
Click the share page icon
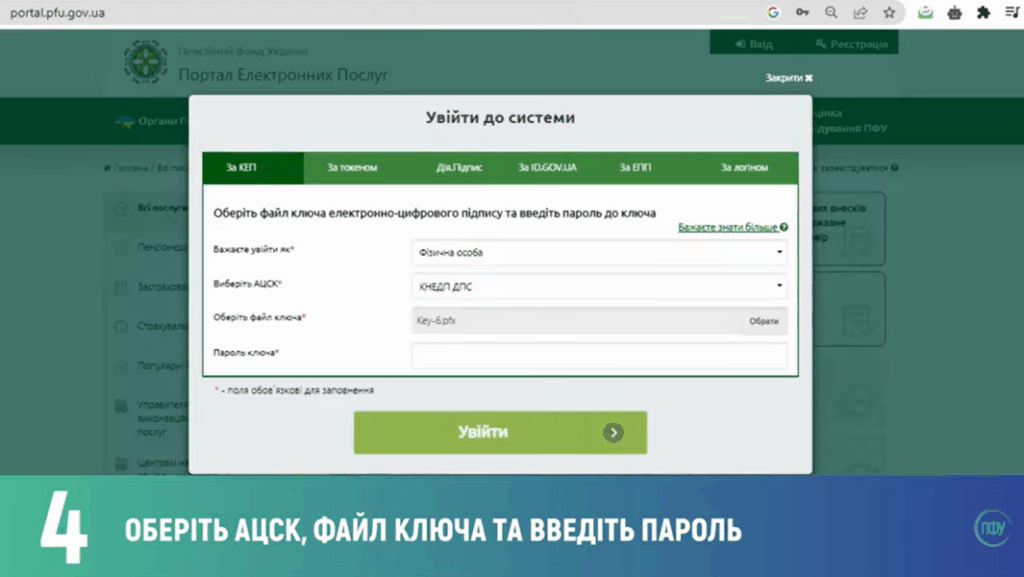(x=860, y=13)
